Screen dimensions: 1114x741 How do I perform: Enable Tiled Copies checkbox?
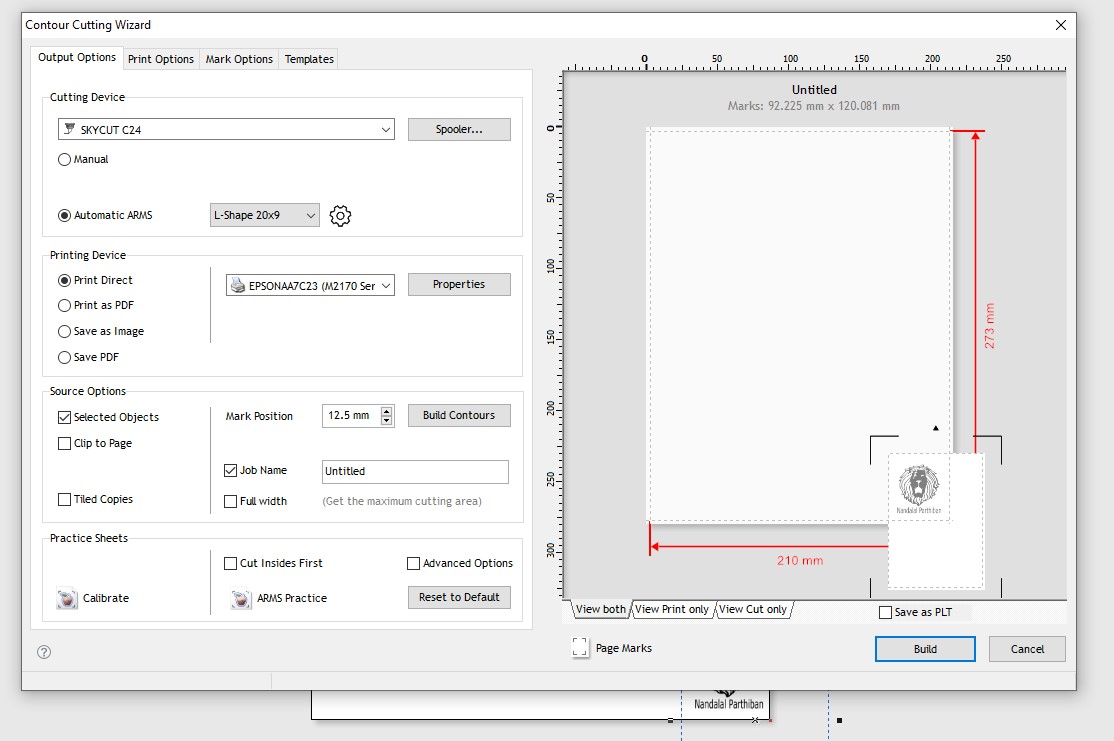[65, 499]
